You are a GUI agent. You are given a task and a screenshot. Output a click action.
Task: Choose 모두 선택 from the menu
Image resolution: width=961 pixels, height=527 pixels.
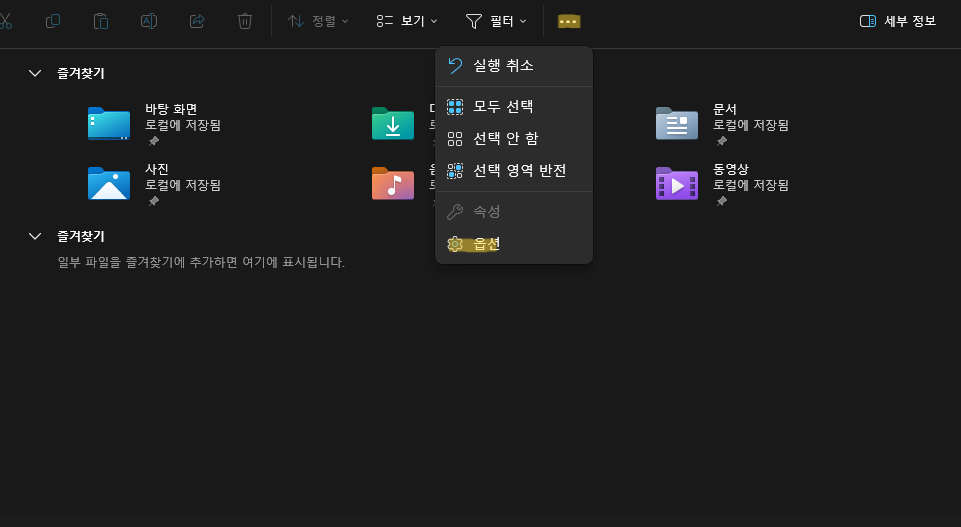[514, 107]
